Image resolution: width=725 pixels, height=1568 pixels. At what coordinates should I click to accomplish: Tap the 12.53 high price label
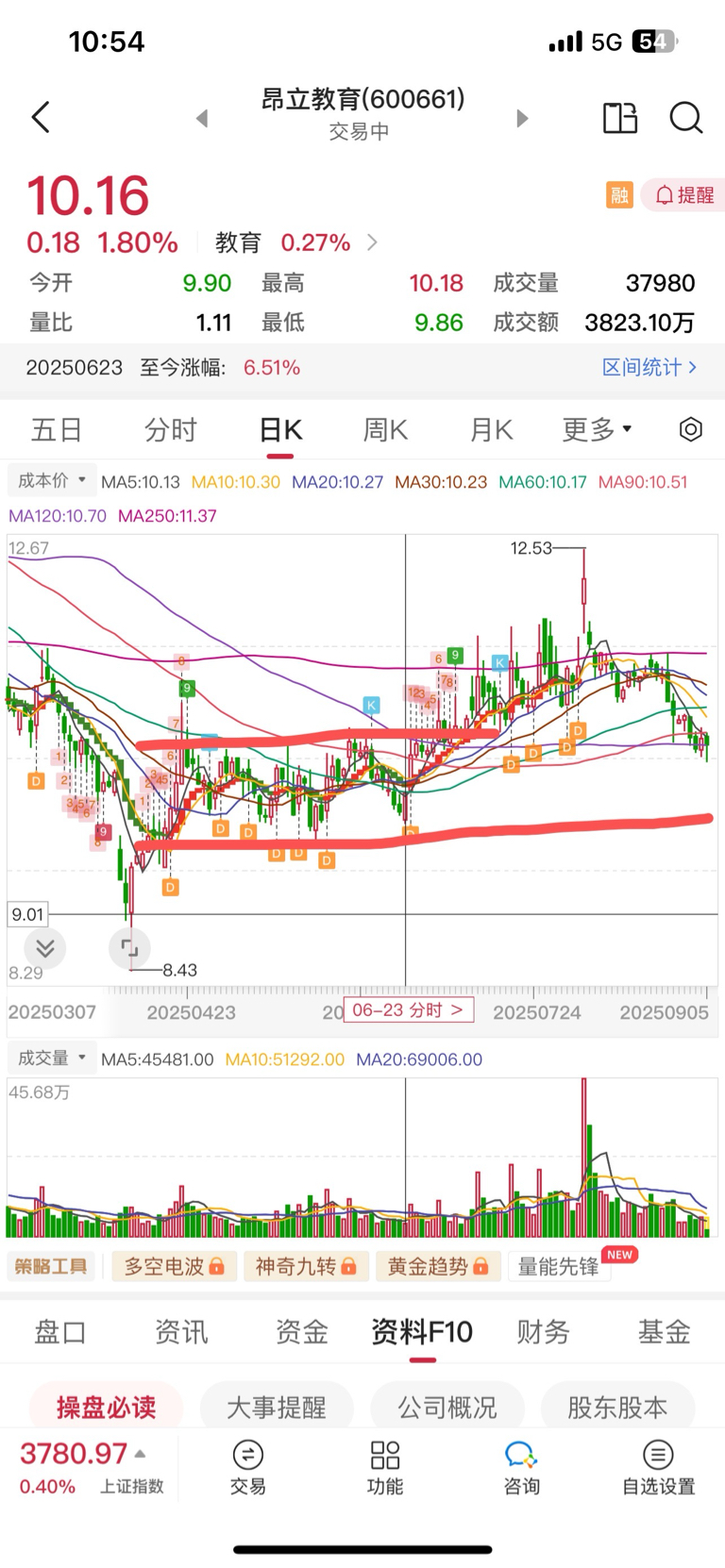click(x=531, y=548)
